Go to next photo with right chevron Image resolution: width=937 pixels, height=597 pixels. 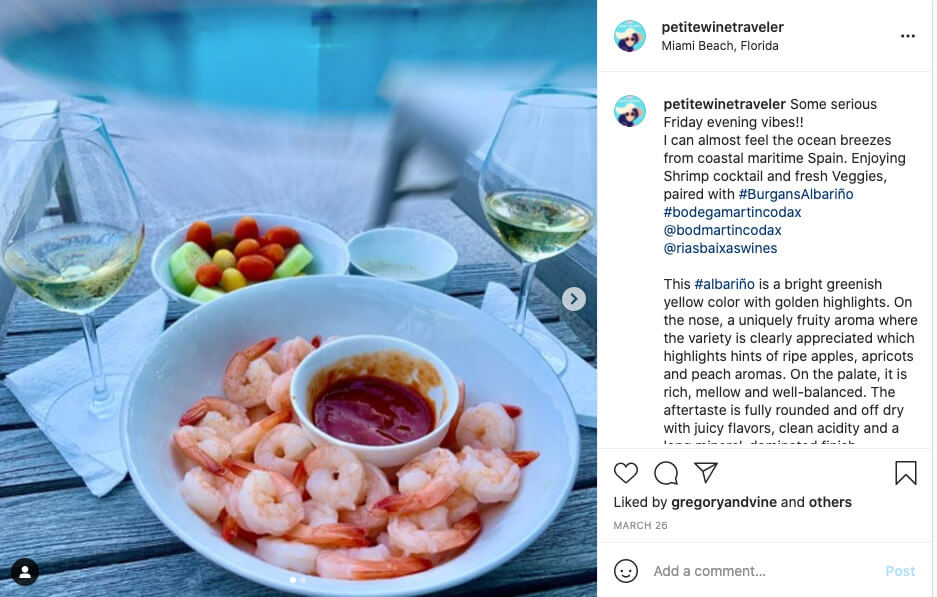pyautogui.click(x=574, y=299)
